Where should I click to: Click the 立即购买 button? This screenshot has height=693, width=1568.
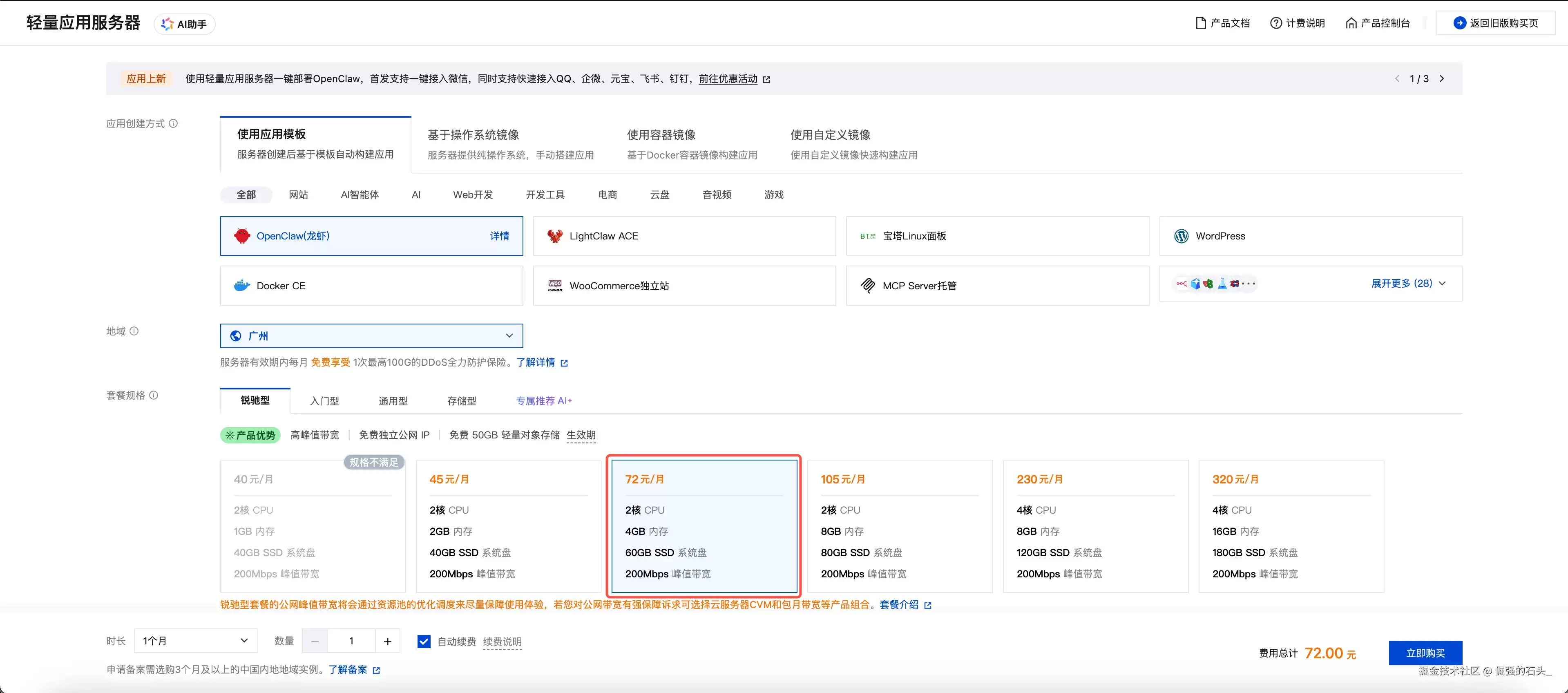tap(1425, 653)
